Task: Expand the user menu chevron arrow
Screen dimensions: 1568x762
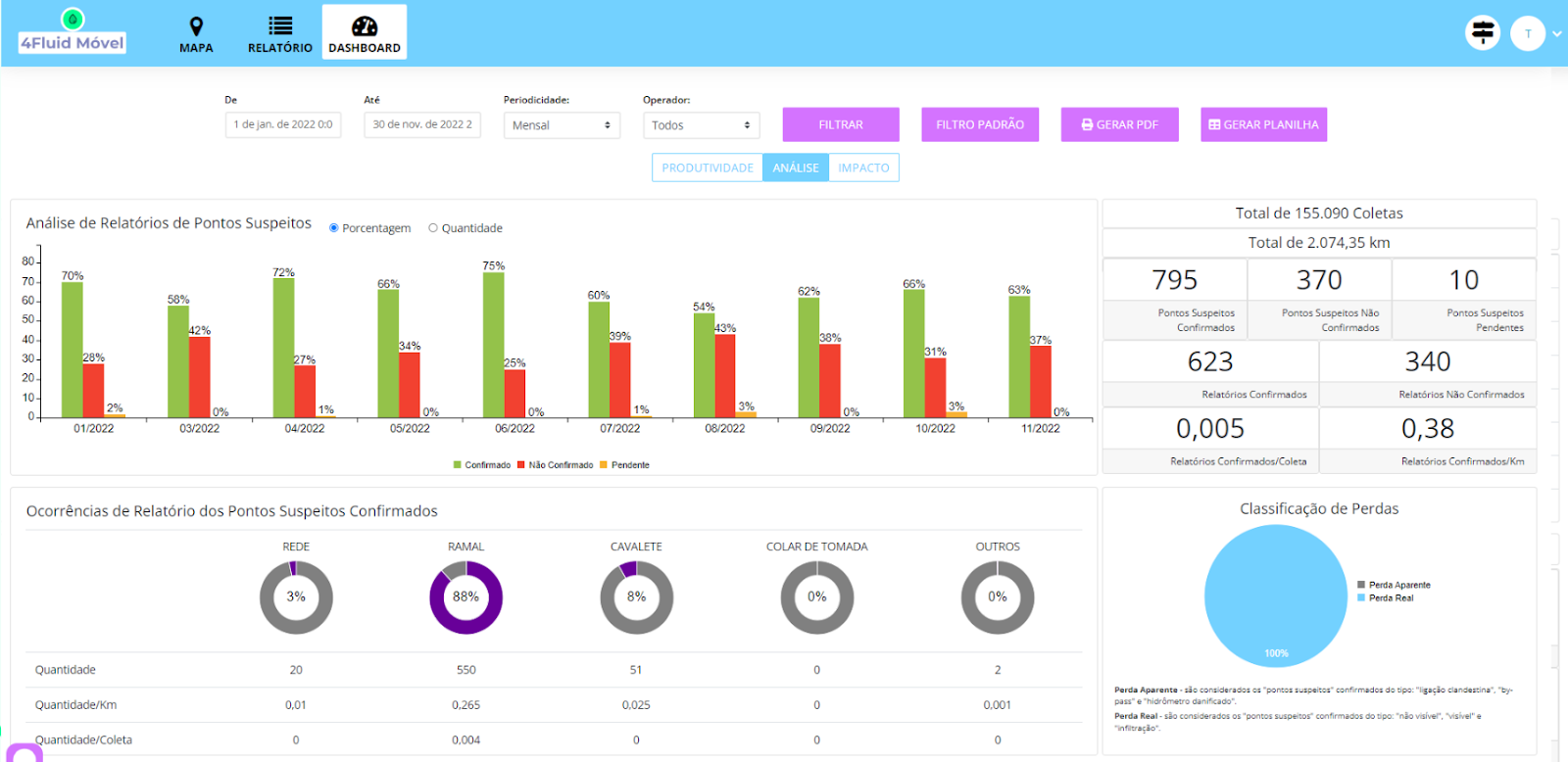Action: coord(1556,33)
